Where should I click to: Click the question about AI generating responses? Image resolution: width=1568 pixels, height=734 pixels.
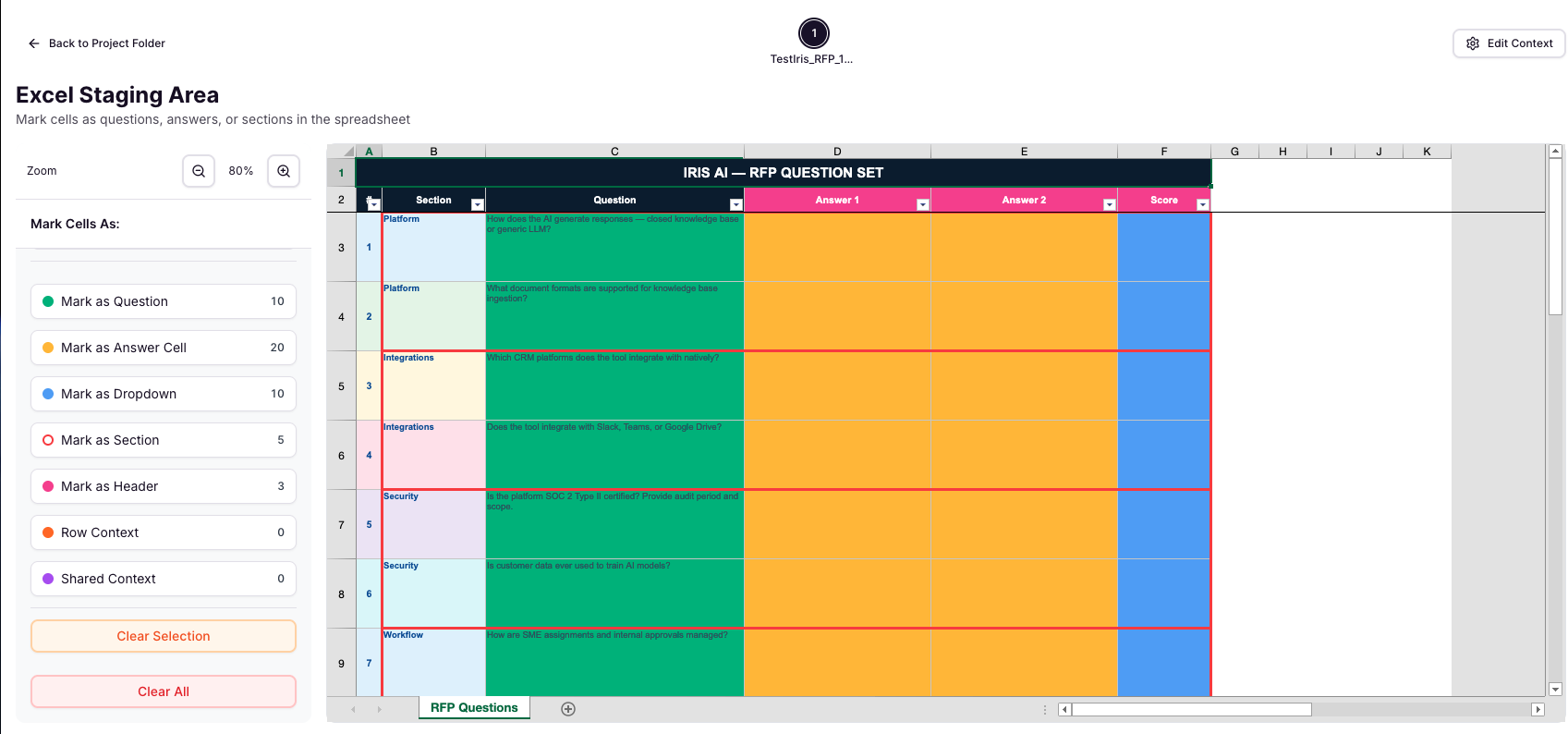pos(614,247)
